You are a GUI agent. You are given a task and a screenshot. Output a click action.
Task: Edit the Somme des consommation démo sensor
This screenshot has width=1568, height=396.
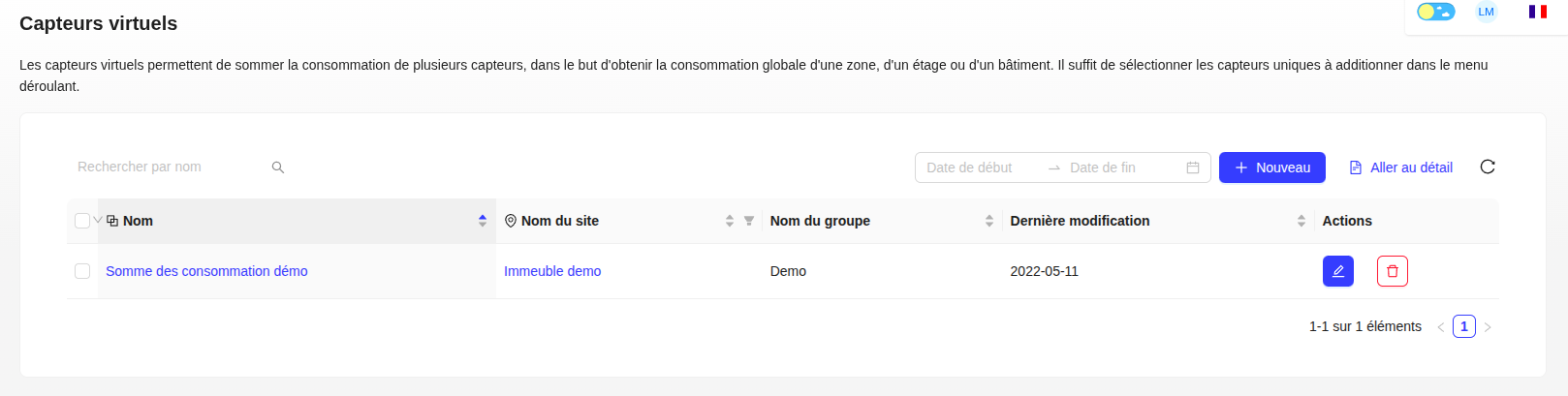pyautogui.click(x=1338, y=271)
